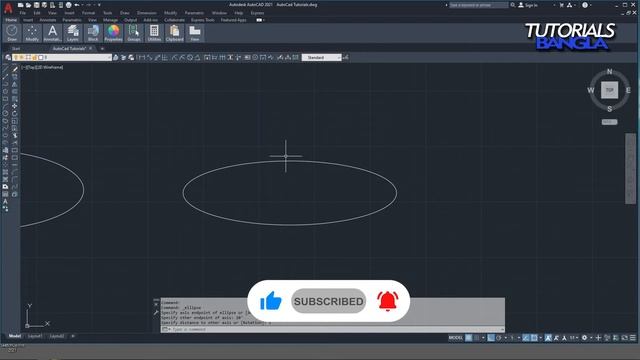Click Sign In button

coord(528,5)
